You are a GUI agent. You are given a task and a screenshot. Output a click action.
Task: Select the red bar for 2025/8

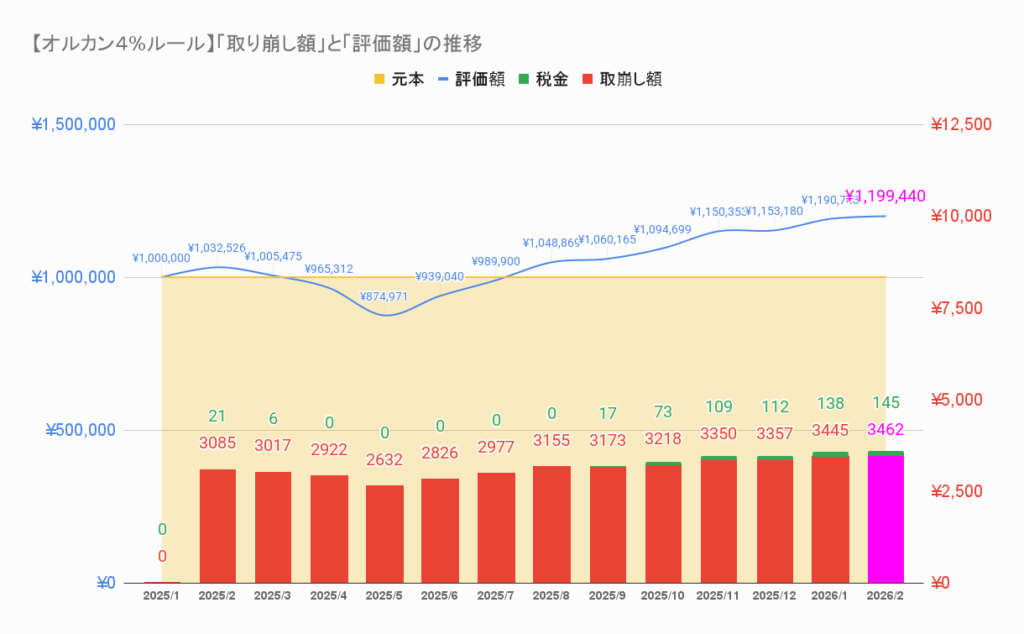(x=552, y=524)
